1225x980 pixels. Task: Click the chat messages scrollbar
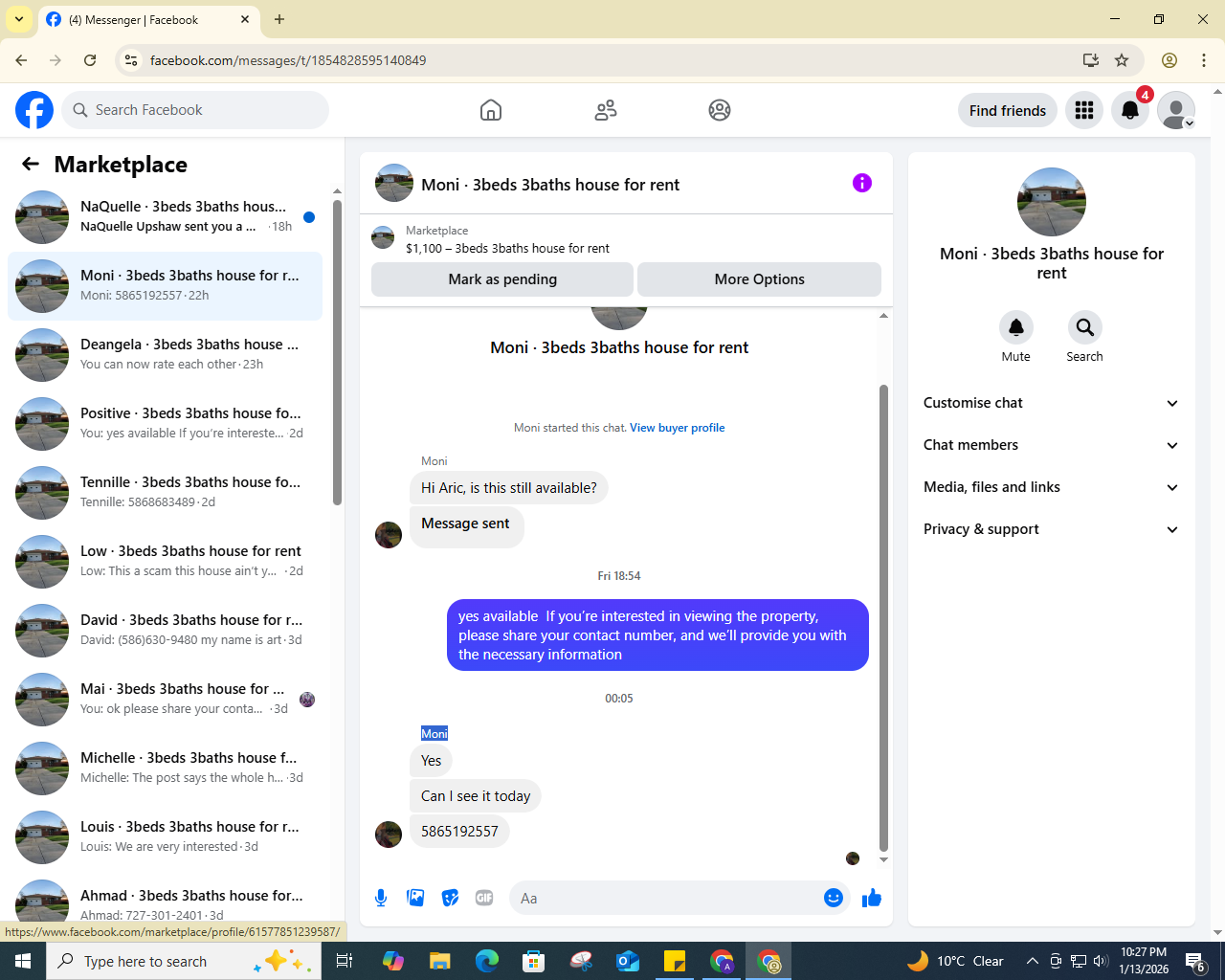[883, 617]
